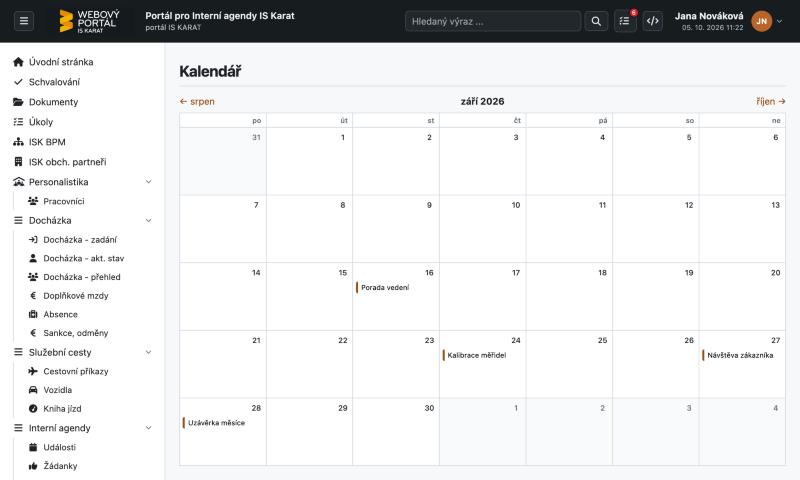Image resolution: width=800 pixels, height=480 pixels.
Task: Click the suitcase icon beside Absence
Action: tap(33, 314)
